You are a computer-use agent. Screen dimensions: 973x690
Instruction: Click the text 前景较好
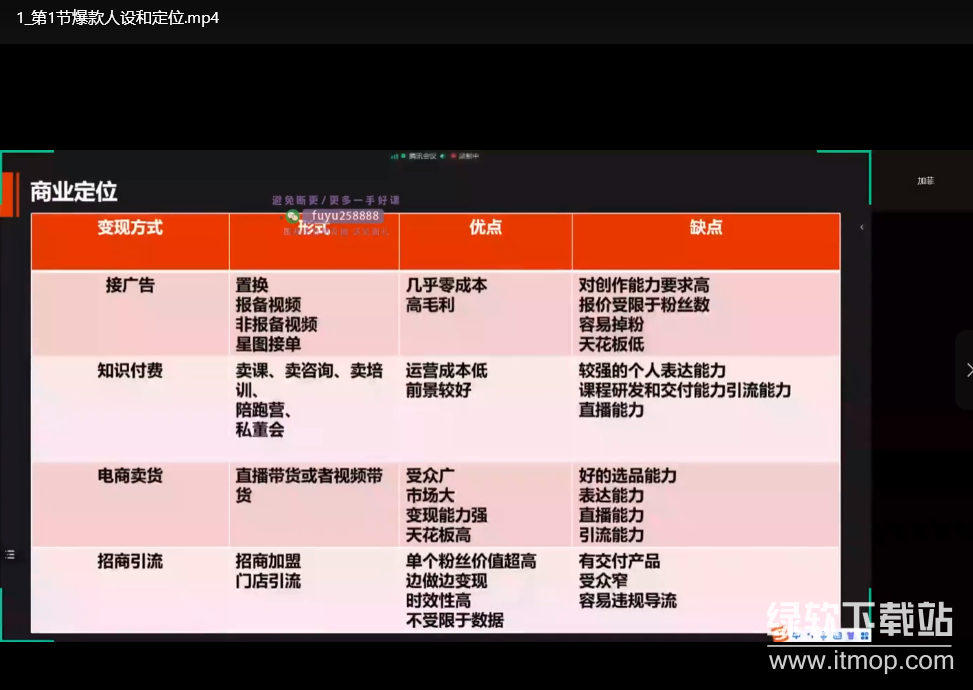point(438,390)
